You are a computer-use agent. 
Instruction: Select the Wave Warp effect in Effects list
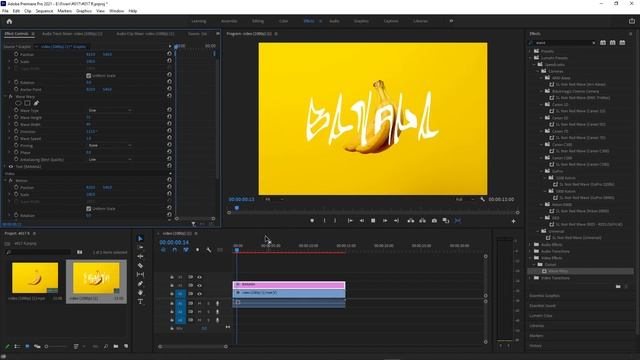tap(558, 271)
